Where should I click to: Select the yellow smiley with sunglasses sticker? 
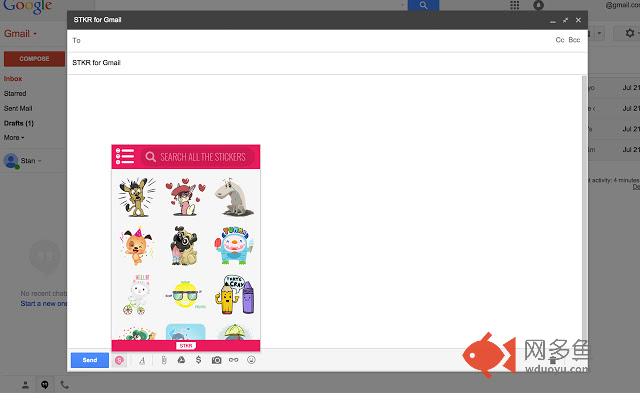(x=185, y=295)
